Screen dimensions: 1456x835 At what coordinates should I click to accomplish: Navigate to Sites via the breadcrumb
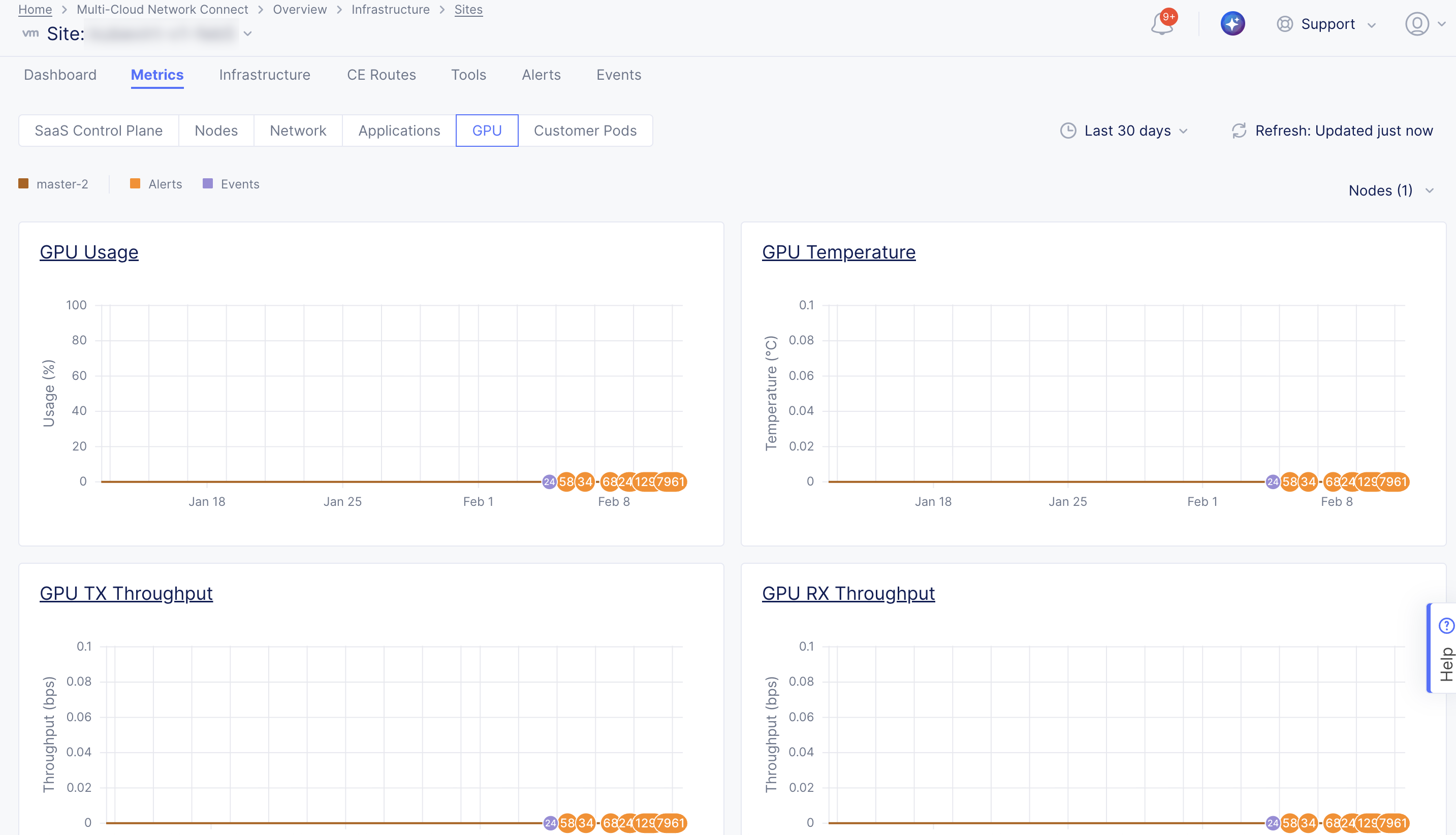468,9
